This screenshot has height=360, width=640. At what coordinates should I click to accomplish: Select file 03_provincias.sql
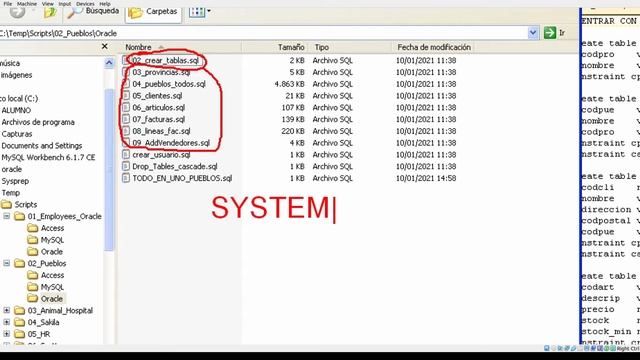click(161, 72)
